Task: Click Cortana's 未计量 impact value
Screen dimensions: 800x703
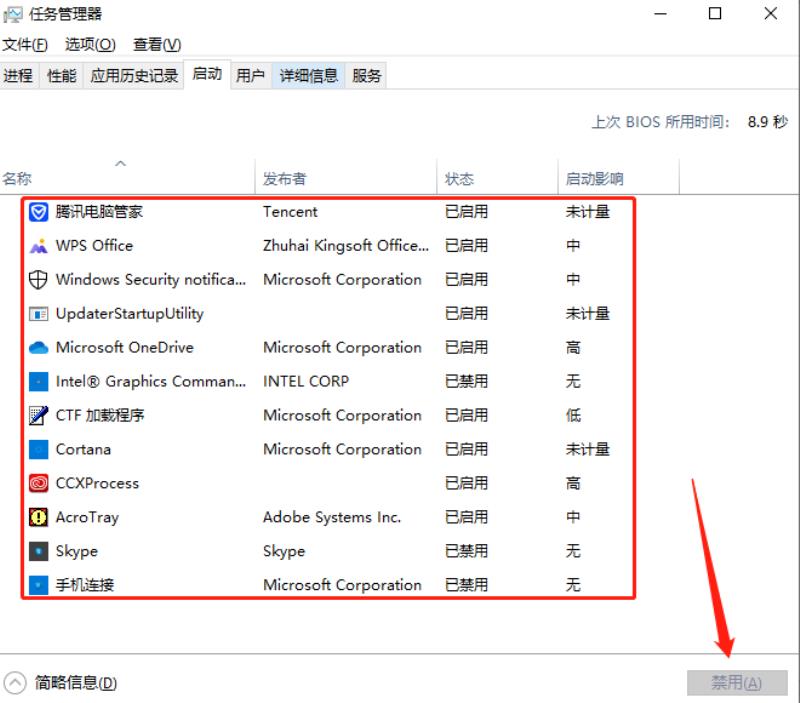Action: coord(588,449)
